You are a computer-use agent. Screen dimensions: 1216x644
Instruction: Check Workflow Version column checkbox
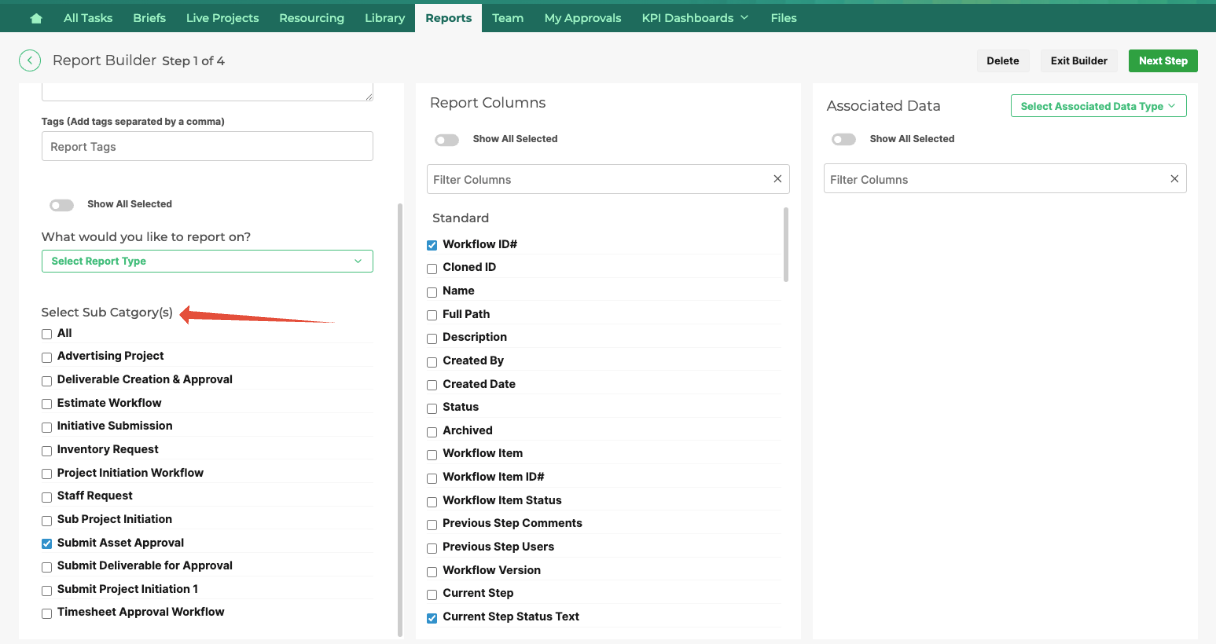pyautogui.click(x=432, y=572)
